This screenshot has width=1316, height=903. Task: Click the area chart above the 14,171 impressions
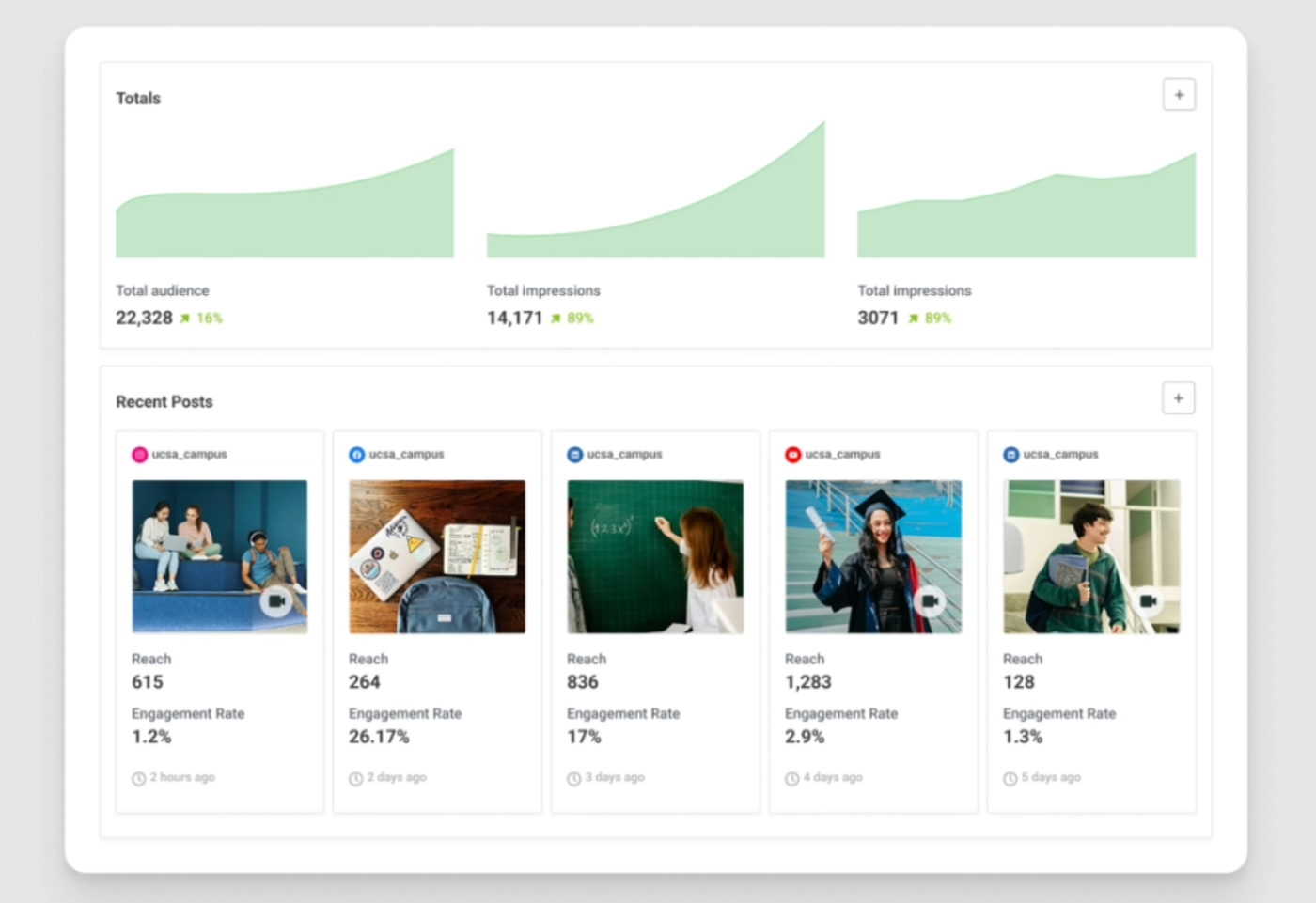tap(656, 189)
